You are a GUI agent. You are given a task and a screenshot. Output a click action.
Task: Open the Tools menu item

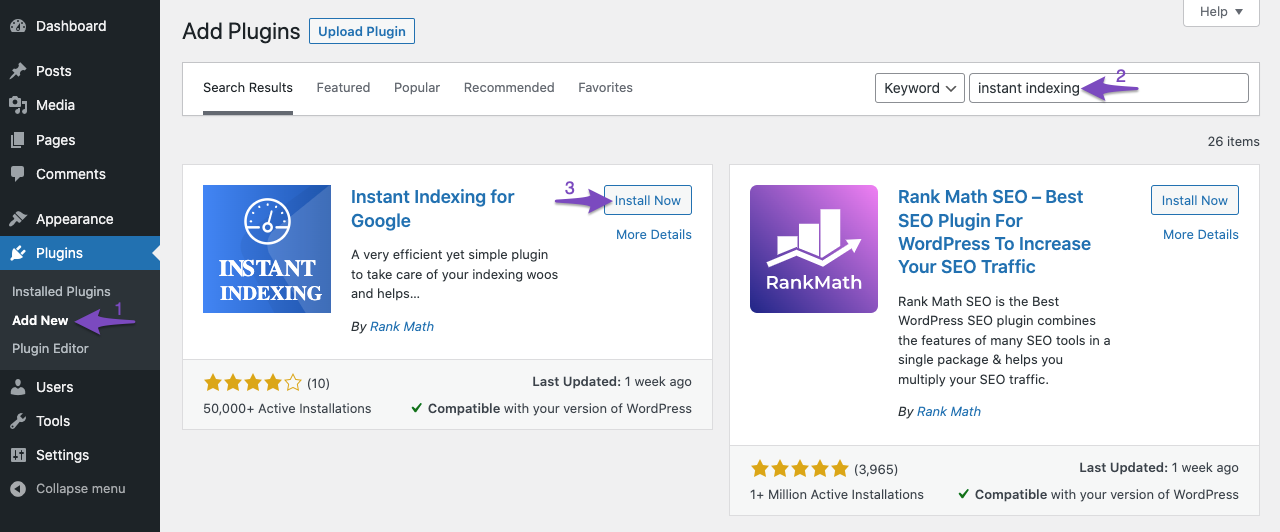pyautogui.click(x=80, y=421)
